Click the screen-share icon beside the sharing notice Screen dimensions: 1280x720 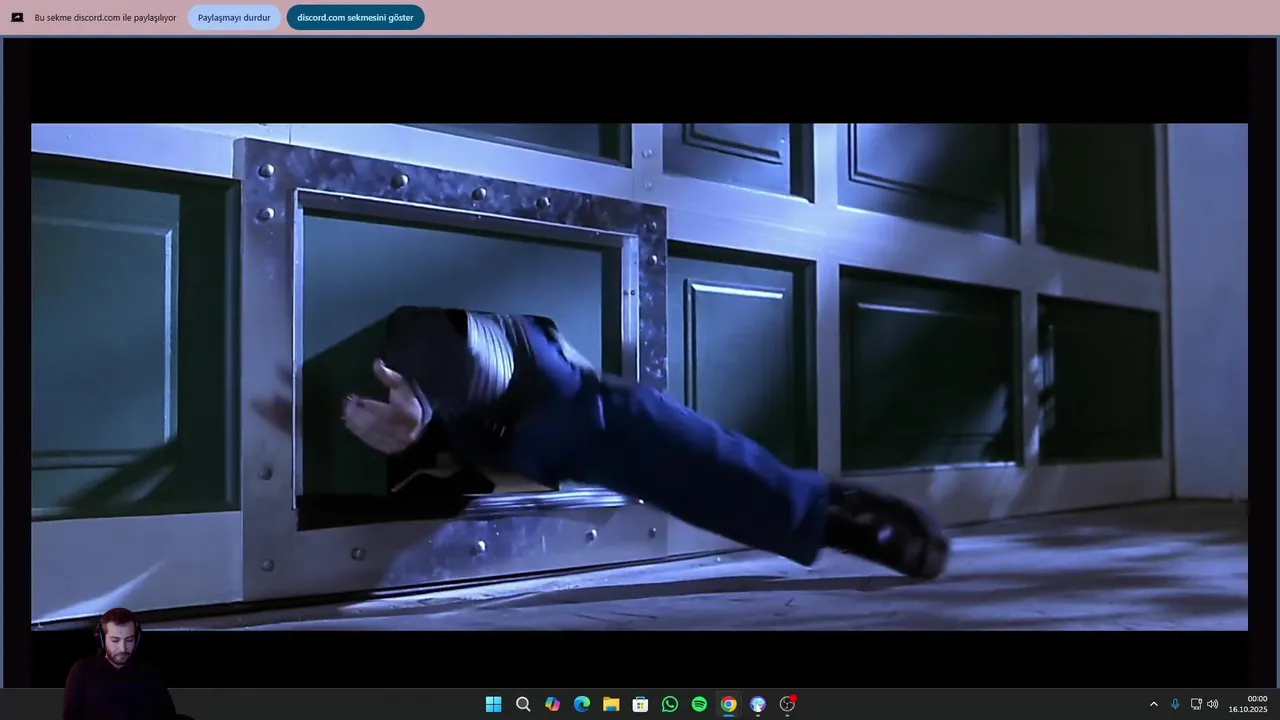[x=17, y=17]
